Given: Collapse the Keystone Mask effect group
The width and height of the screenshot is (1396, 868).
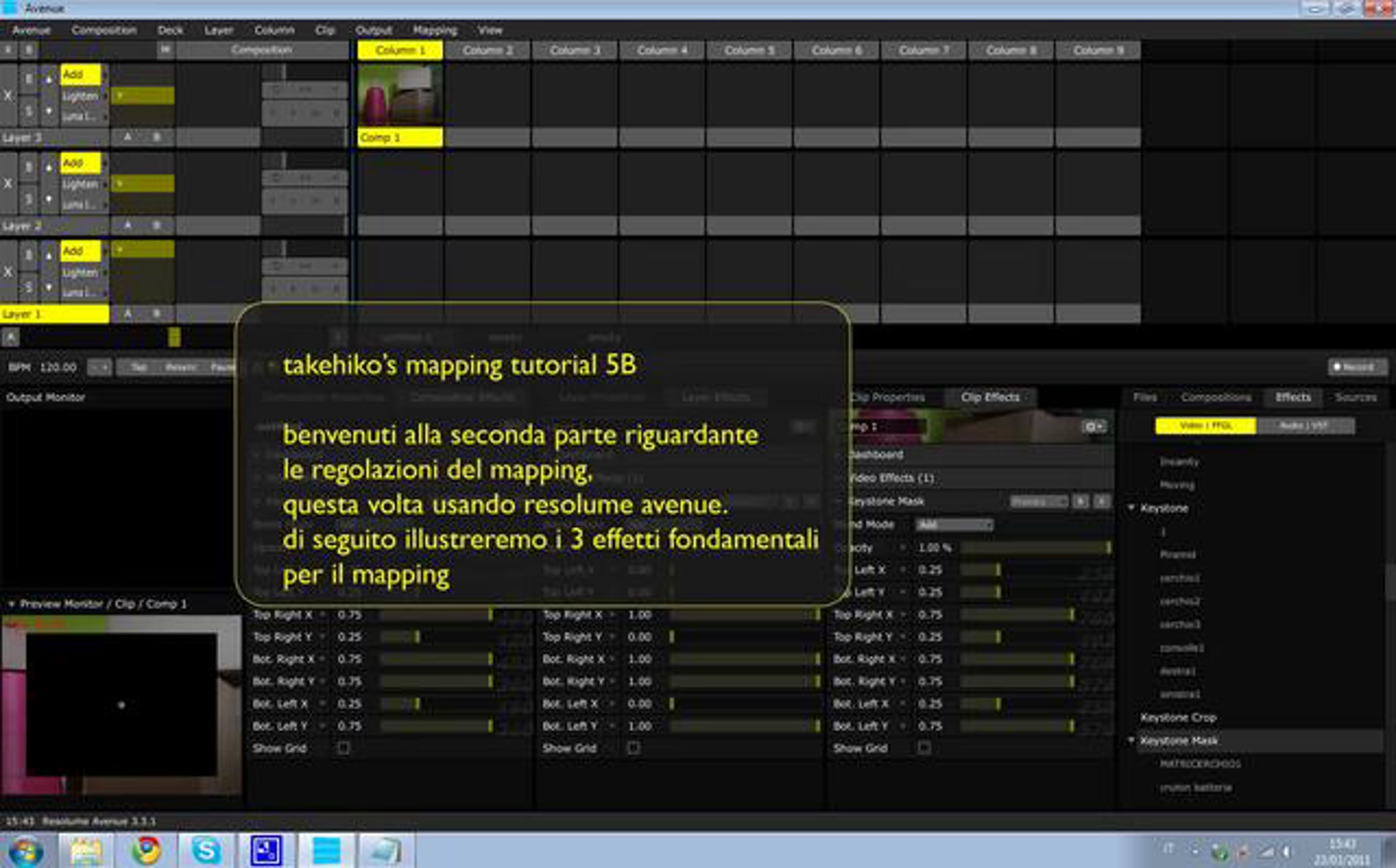Looking at the screenshot, I should click(1131, 740).
